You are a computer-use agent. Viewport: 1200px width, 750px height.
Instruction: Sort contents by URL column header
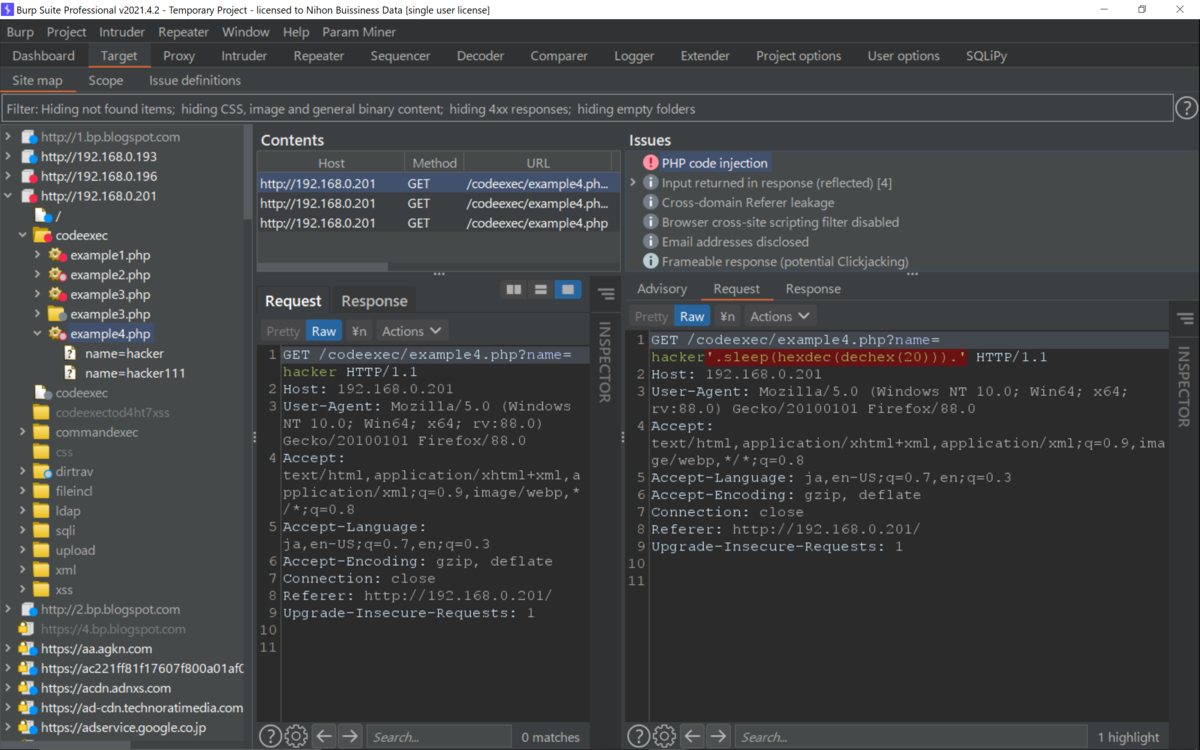coord(538,163)
